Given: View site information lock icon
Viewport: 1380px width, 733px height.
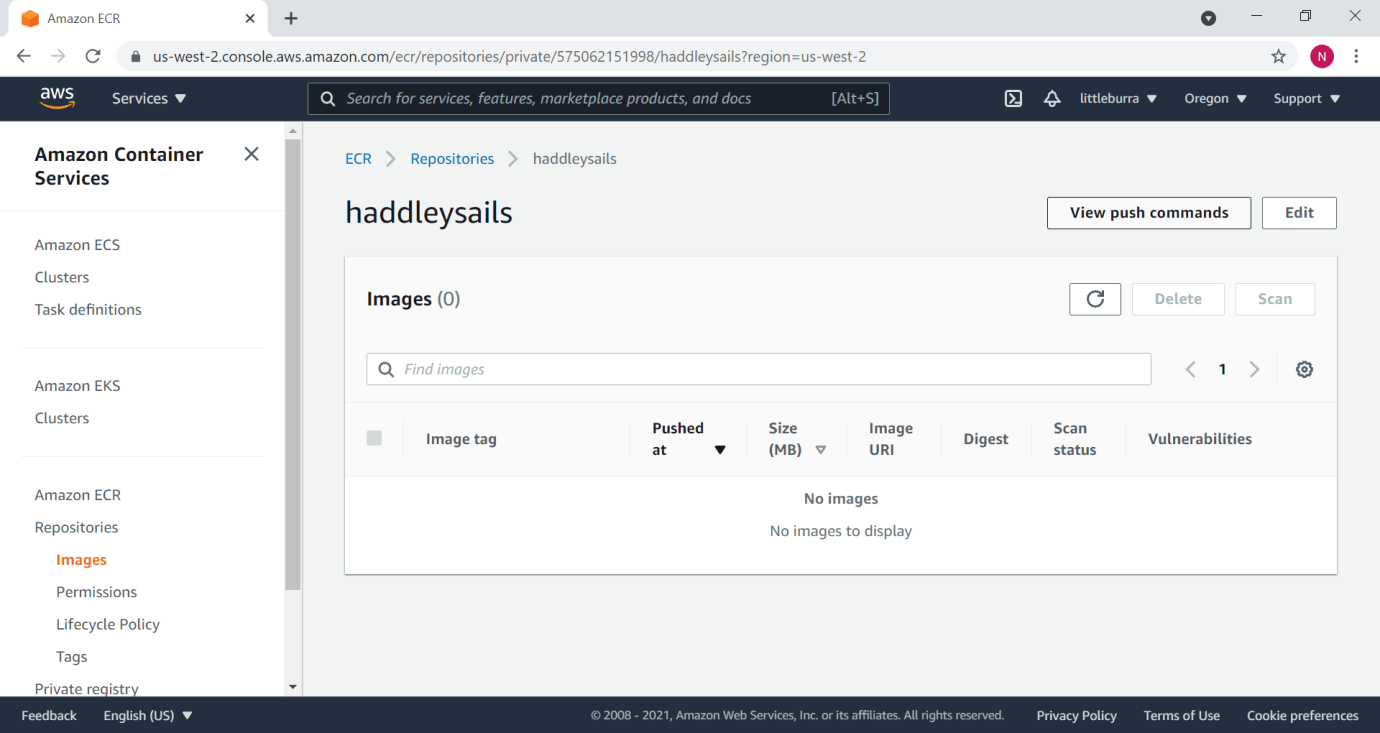Looking at the screenshot, I should pos(136,57).
